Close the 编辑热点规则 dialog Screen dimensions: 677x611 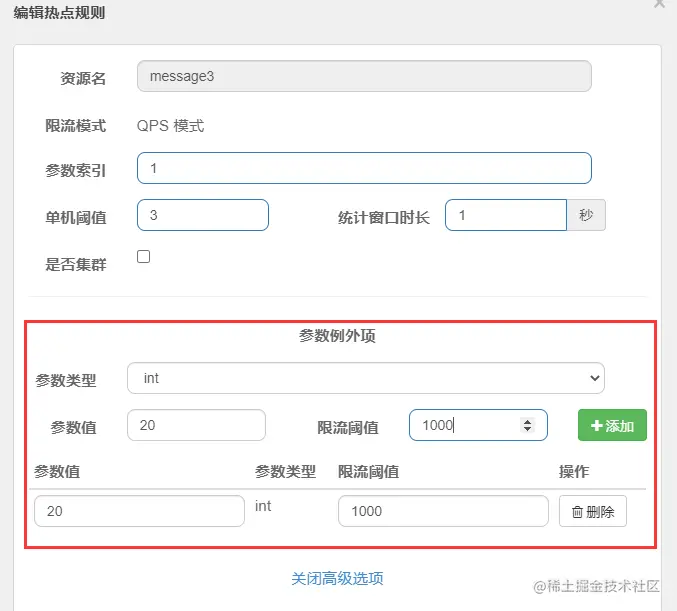coord(660,3)
